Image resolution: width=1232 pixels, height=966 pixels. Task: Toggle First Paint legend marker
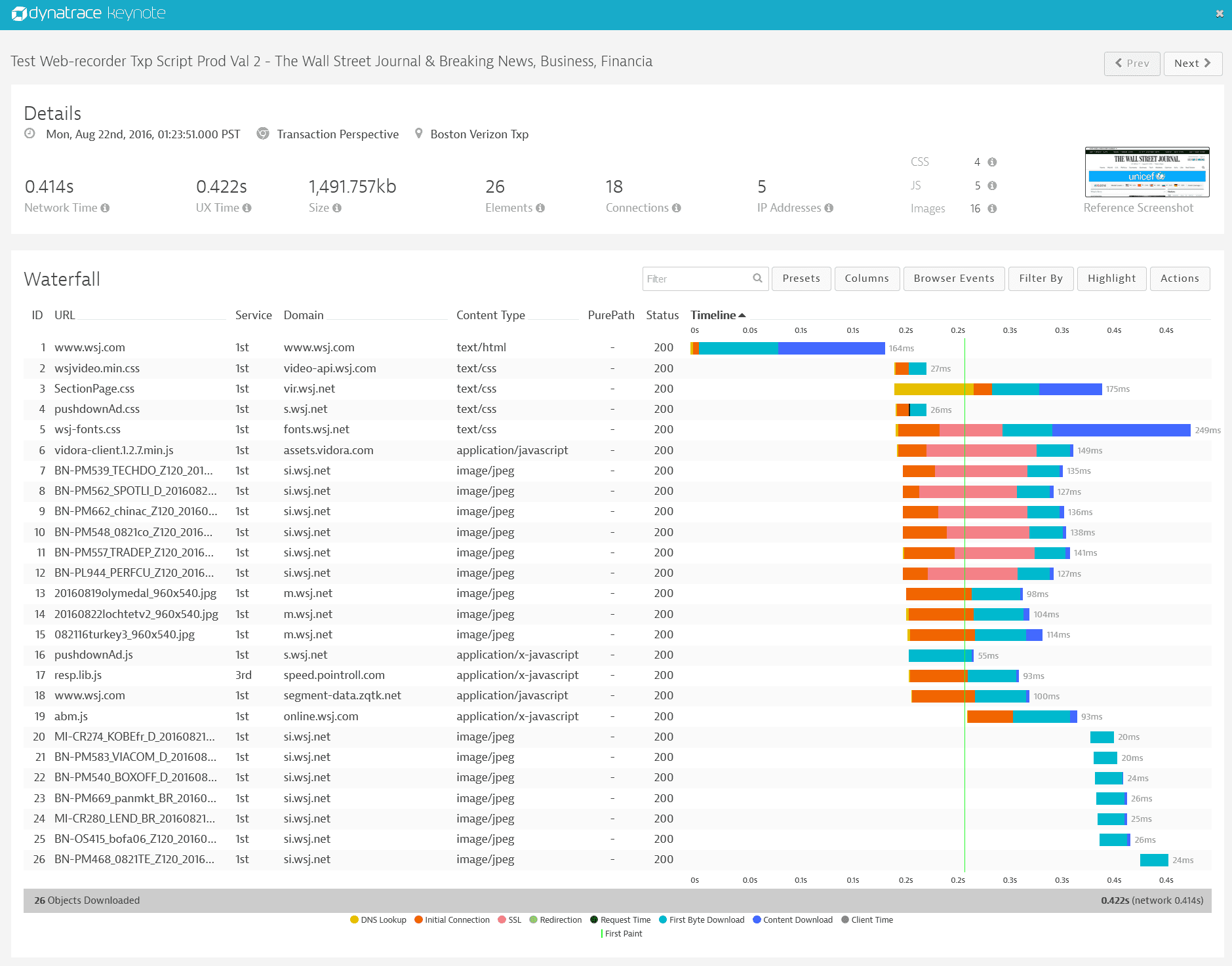[x=602, y=933]
